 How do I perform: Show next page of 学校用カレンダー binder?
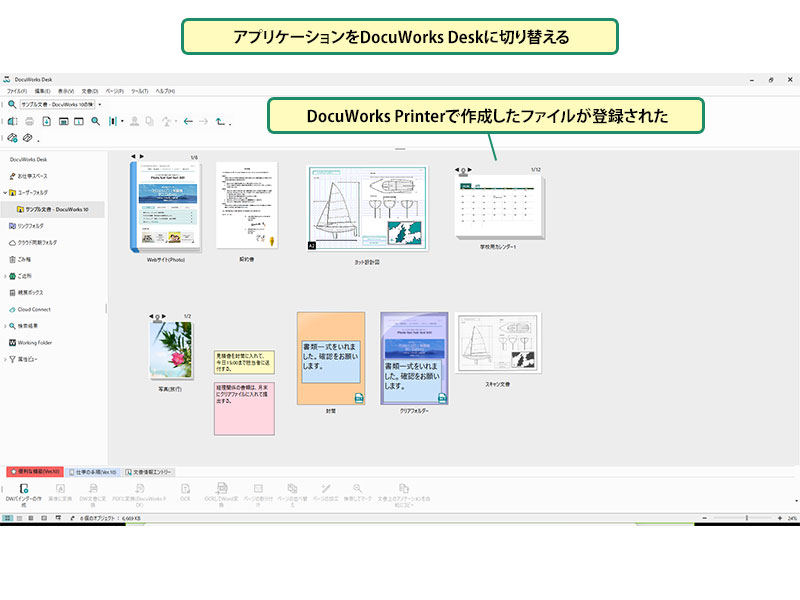470,169
